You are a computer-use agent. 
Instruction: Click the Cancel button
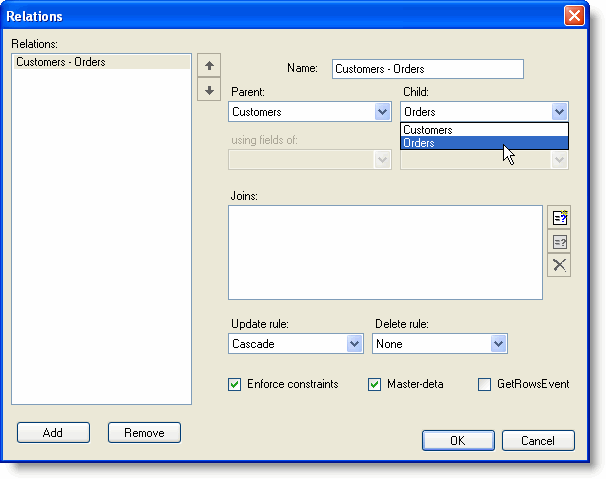[x=538, y=440]
